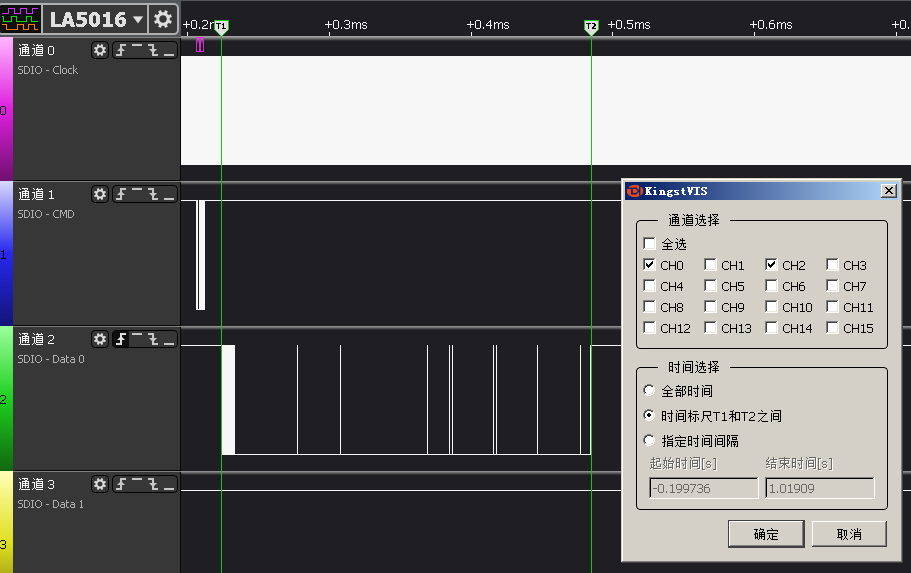Viewport: 911px width, 573px height.
Task: Set rising edge trigger on channel 1
Action: click(x=121, y=194)
